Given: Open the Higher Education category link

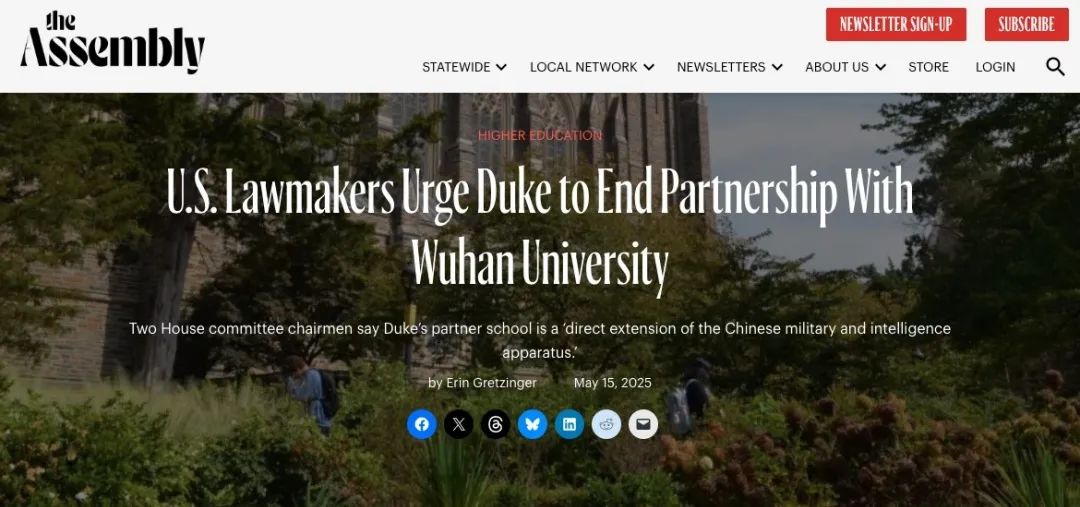Looking at the screenshot, I should pos(540,135).
